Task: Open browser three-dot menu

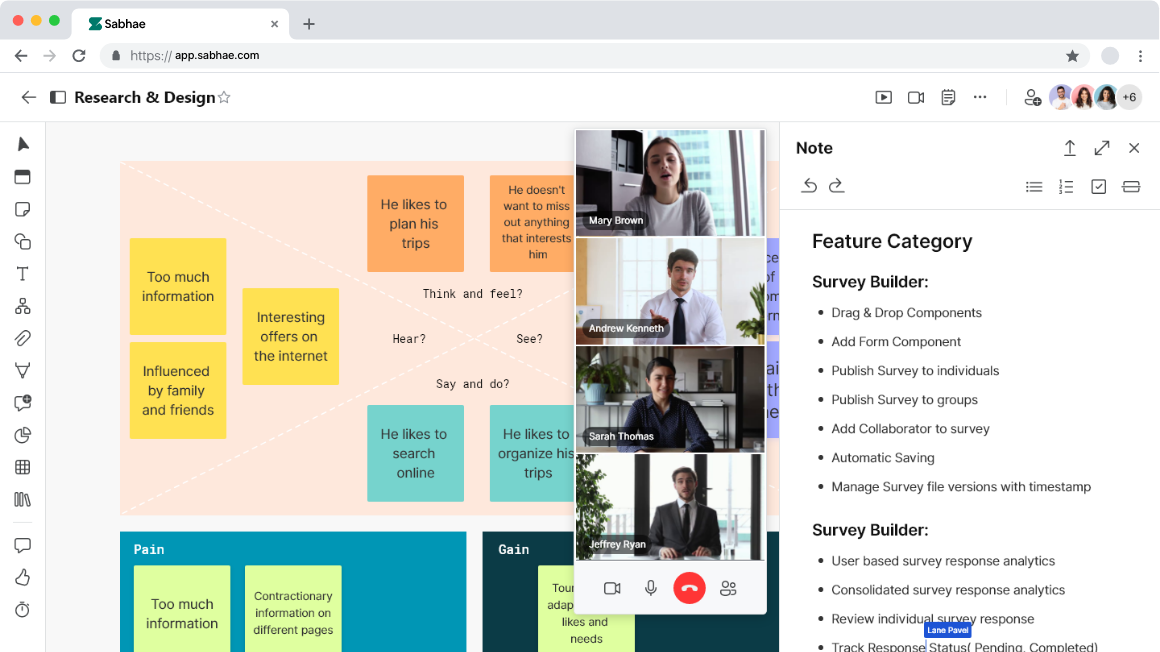Action: [x=1140, y=56]
